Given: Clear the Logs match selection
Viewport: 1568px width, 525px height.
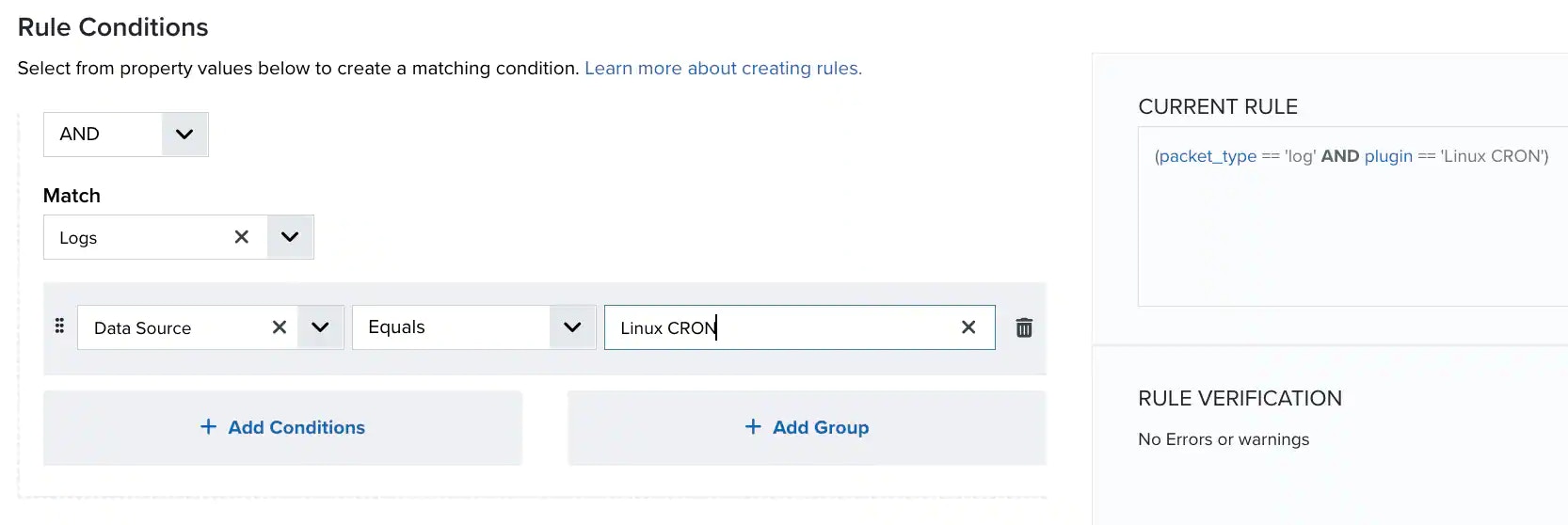Looking at the screenshot, I should [x=242, y=237].
